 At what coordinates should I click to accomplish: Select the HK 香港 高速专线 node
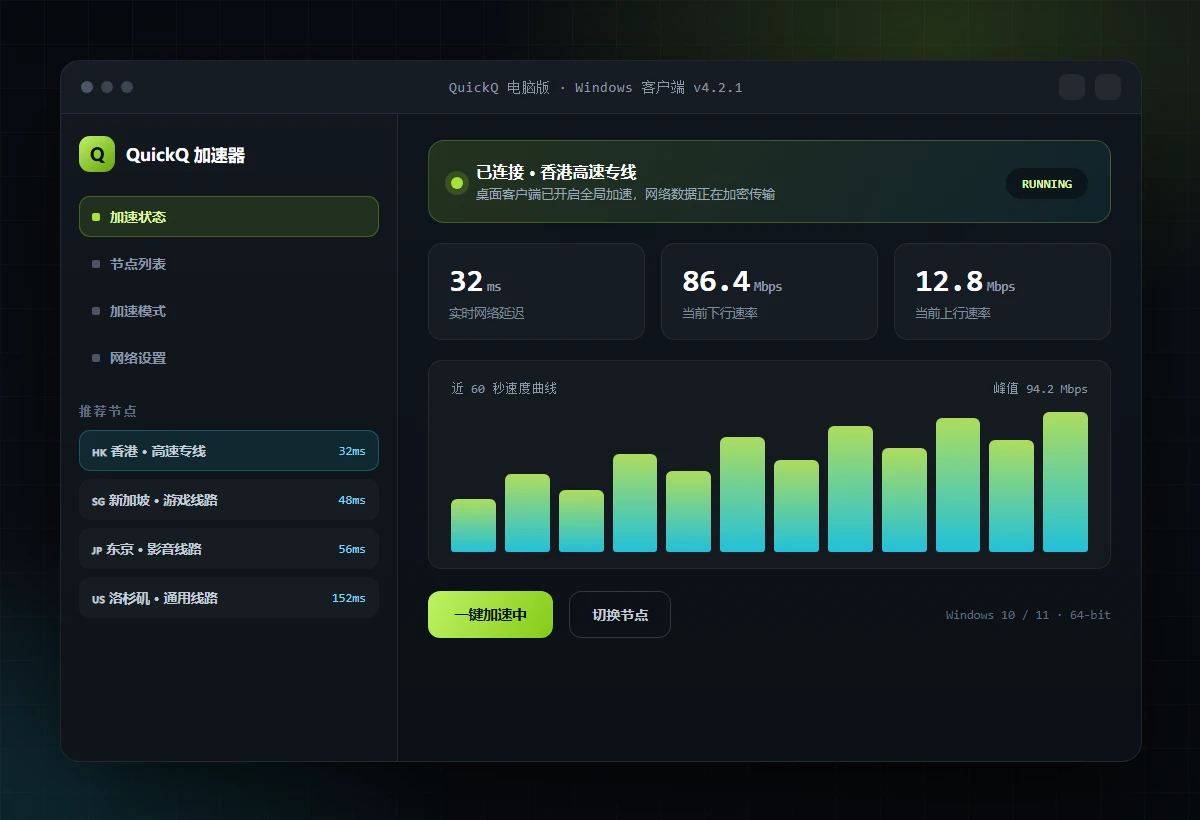[229, 451]
